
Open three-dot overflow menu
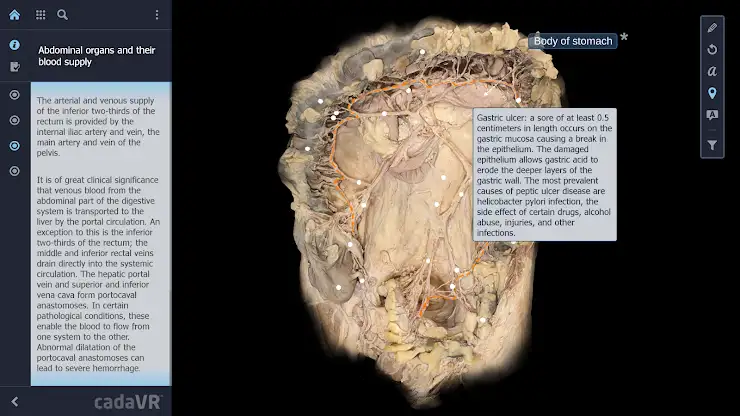[x=157, y=15]
